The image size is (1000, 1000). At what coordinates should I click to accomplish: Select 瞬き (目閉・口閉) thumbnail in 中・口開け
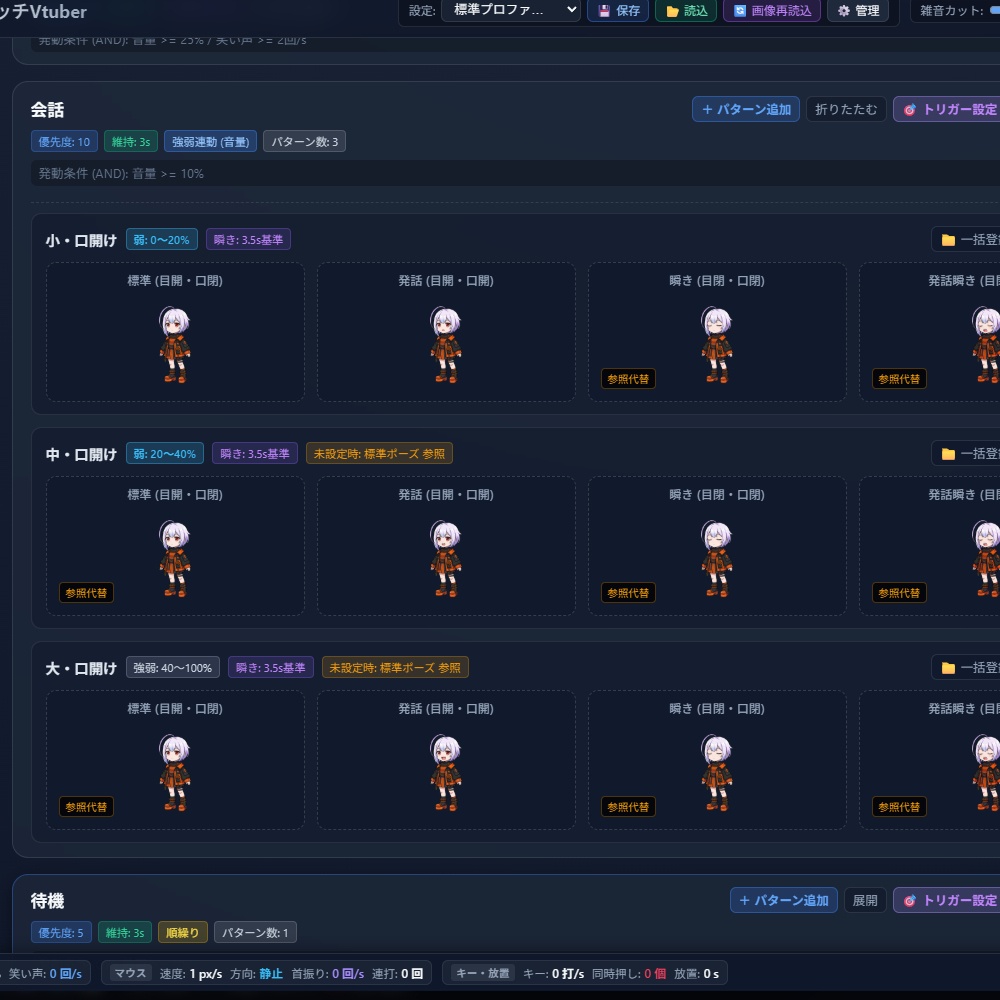point(717,546)
